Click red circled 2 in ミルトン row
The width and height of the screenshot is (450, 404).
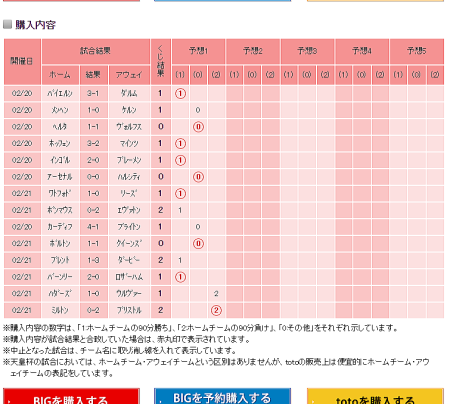216,310
